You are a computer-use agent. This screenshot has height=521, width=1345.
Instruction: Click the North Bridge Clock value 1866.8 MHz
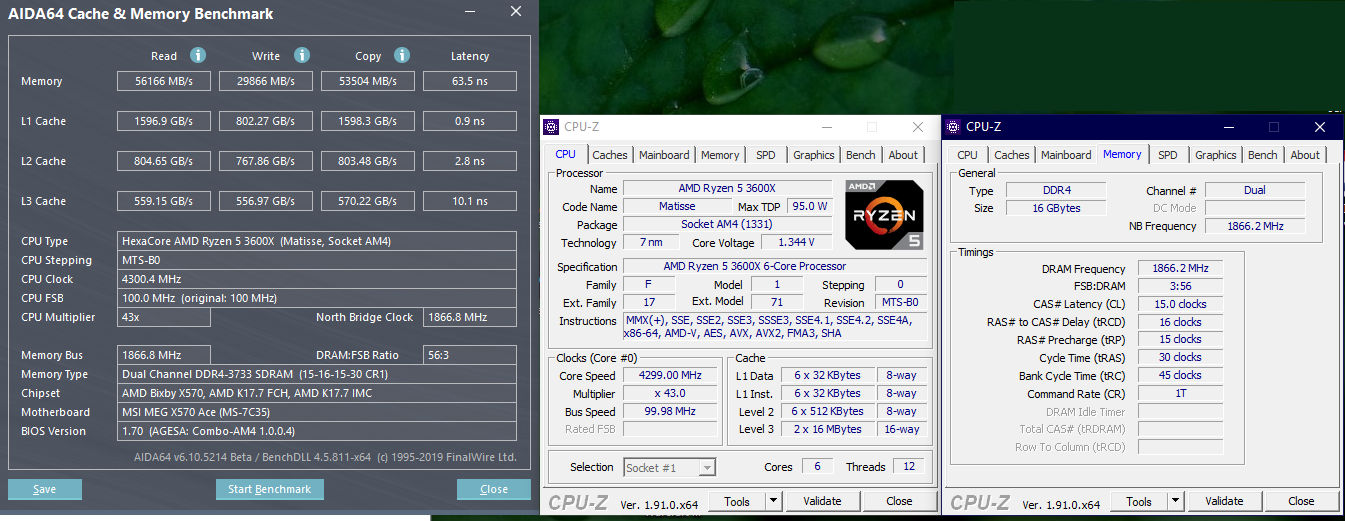(x=469, y=317)
